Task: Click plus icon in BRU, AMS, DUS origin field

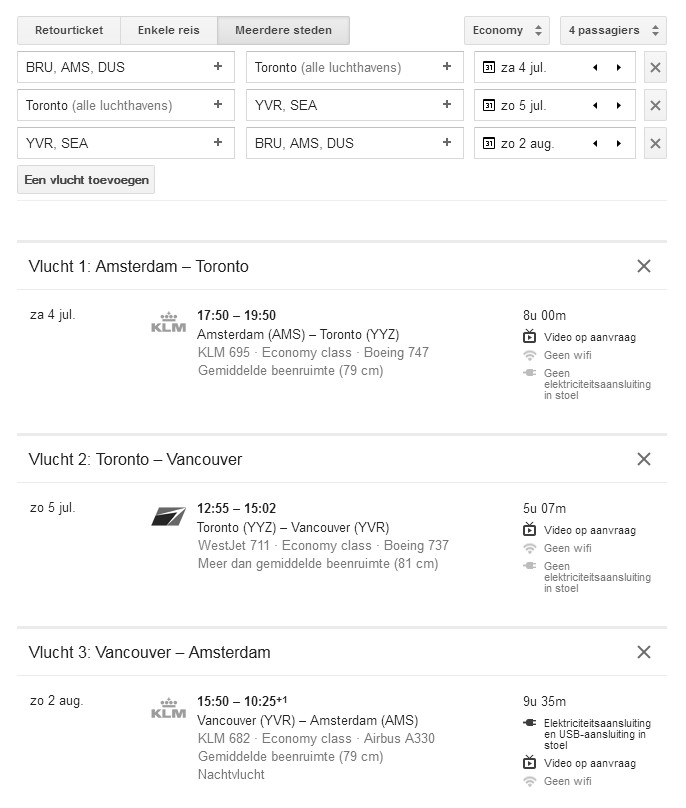Action: tap(218, 68)
